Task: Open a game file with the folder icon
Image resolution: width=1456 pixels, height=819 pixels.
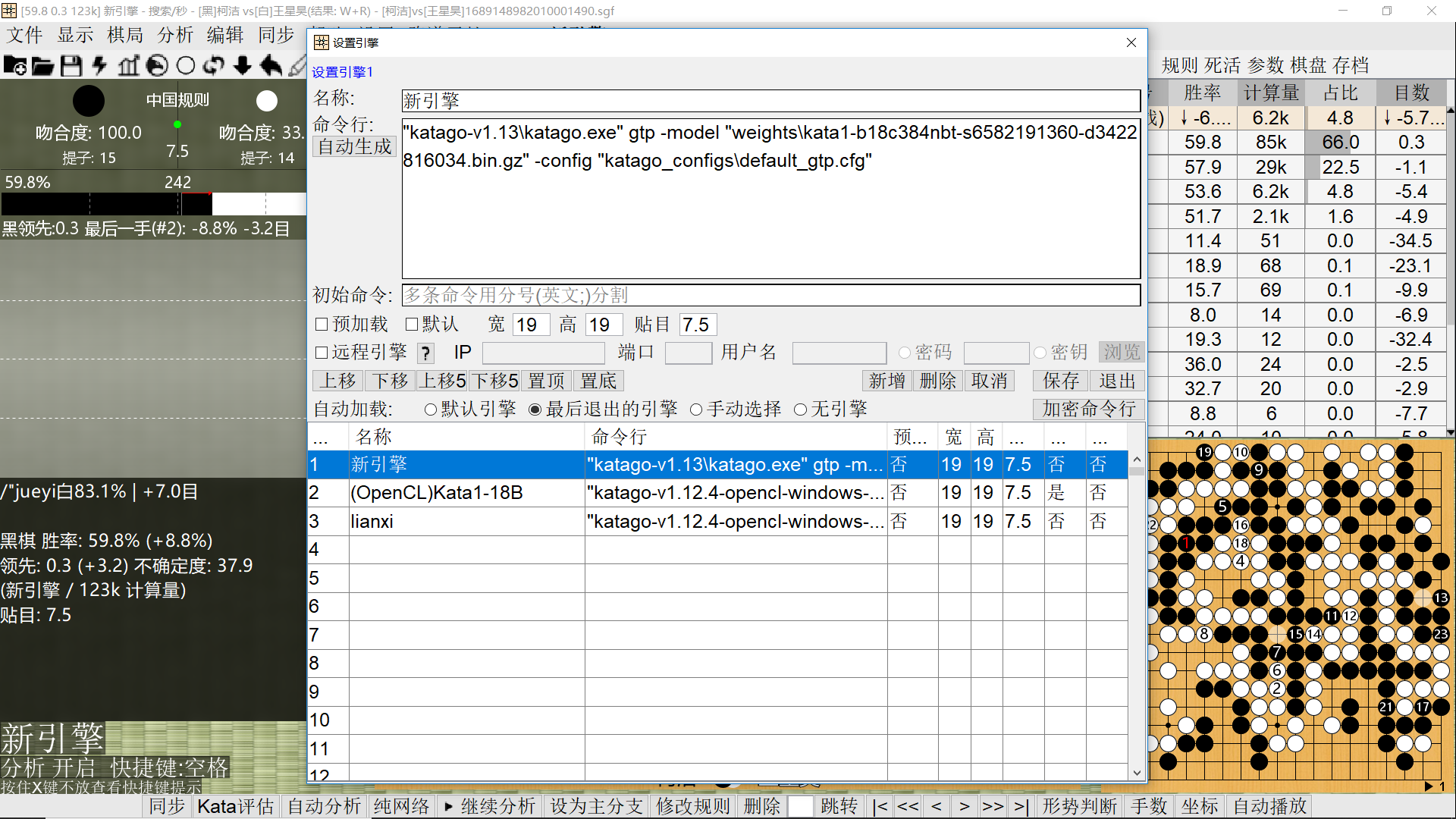Action: pos(42,66)
